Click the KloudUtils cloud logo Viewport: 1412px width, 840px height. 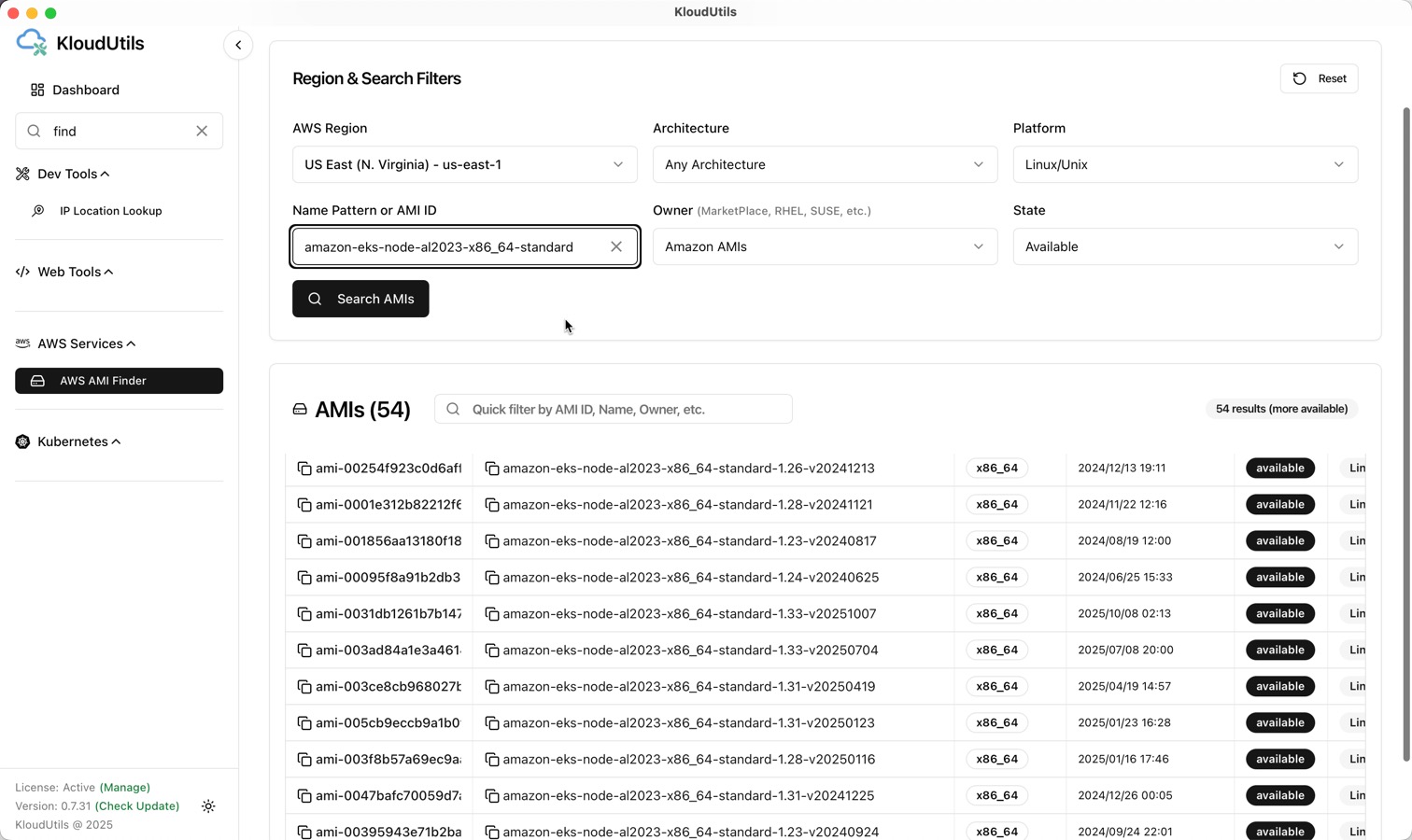point(32,43)
